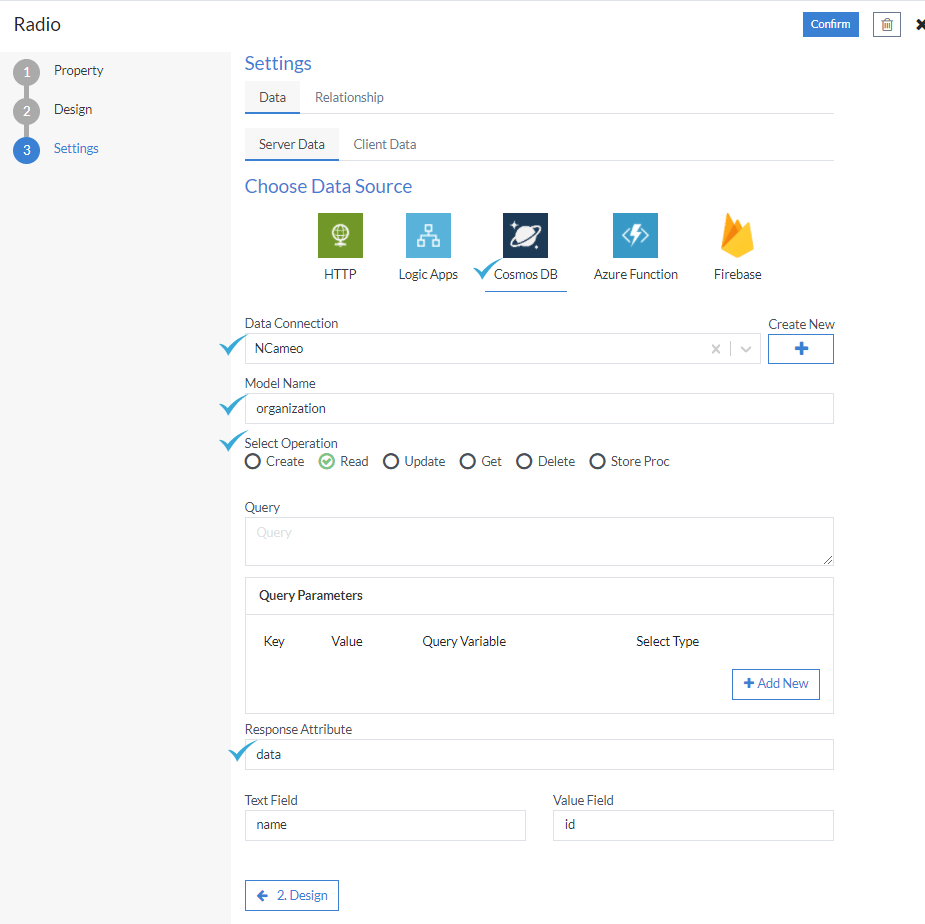Click step 2 Design circle
Viewport: 925px width, 924px height.
25,109
